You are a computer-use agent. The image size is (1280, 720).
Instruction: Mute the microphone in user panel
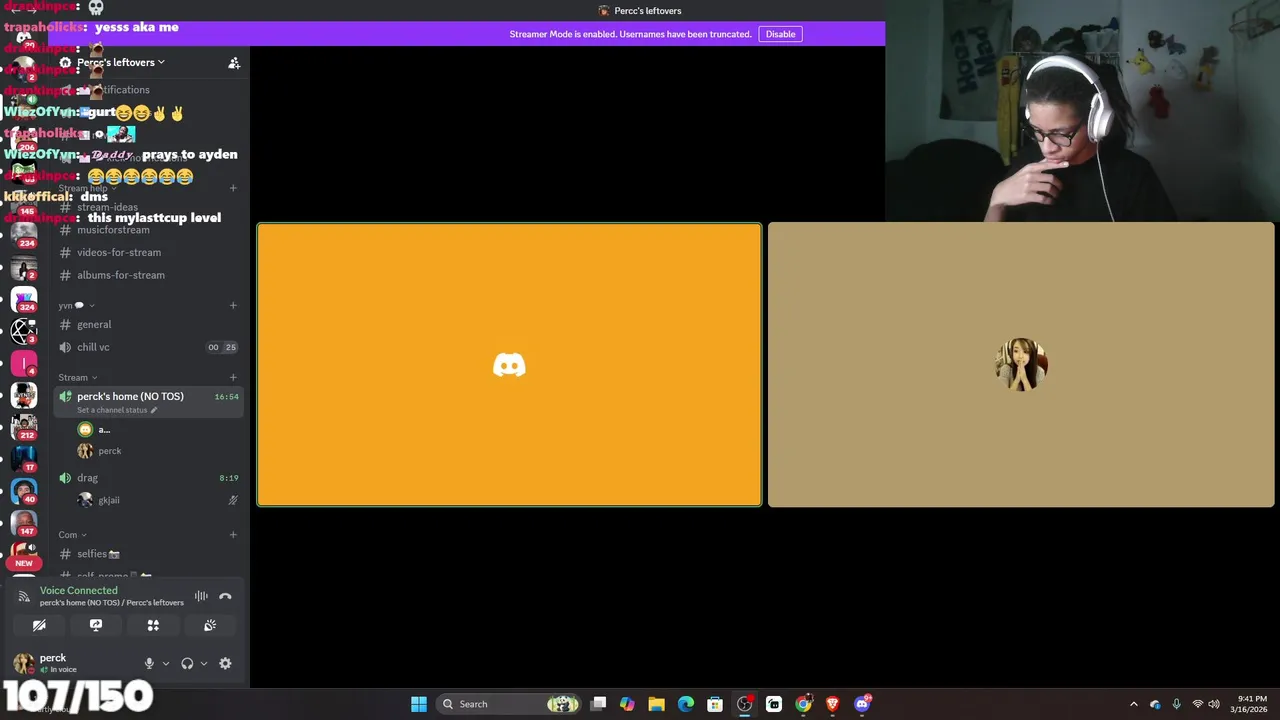(x=149, y=663)
